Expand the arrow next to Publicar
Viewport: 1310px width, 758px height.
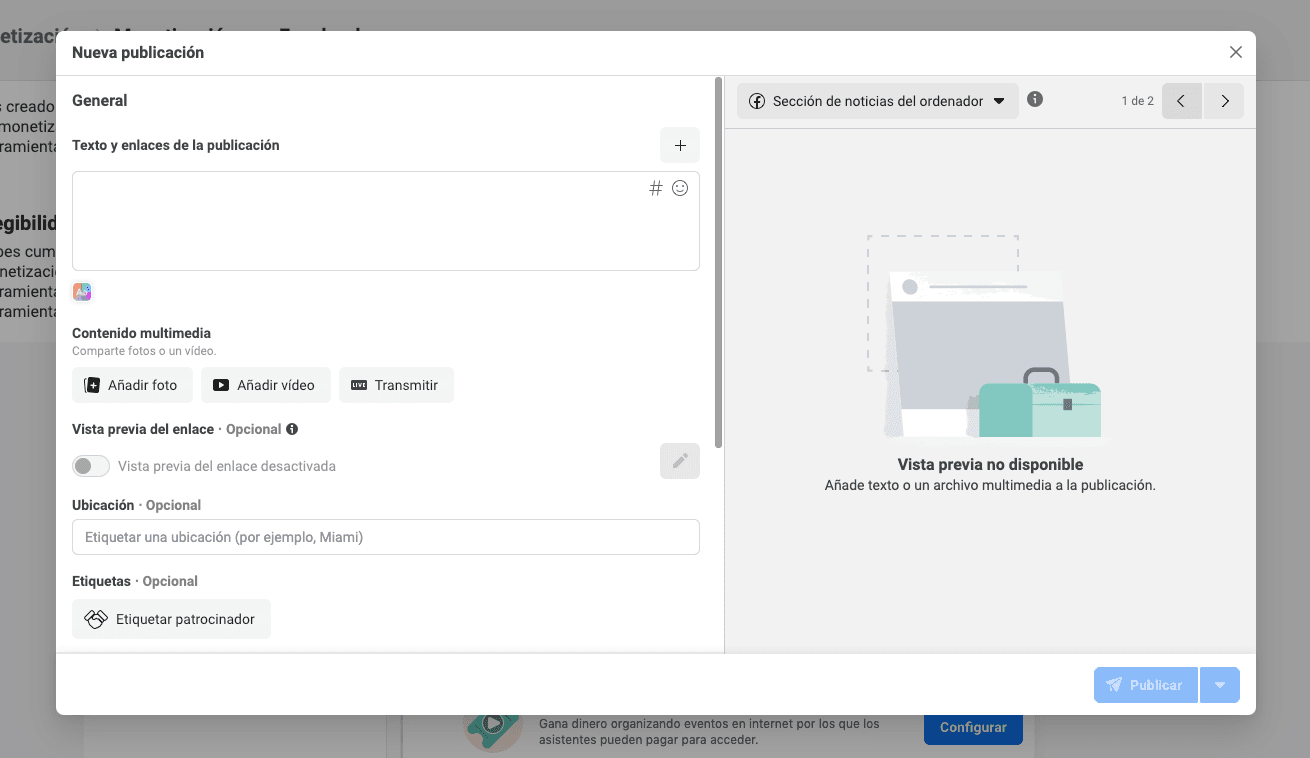pos(1220,685)
